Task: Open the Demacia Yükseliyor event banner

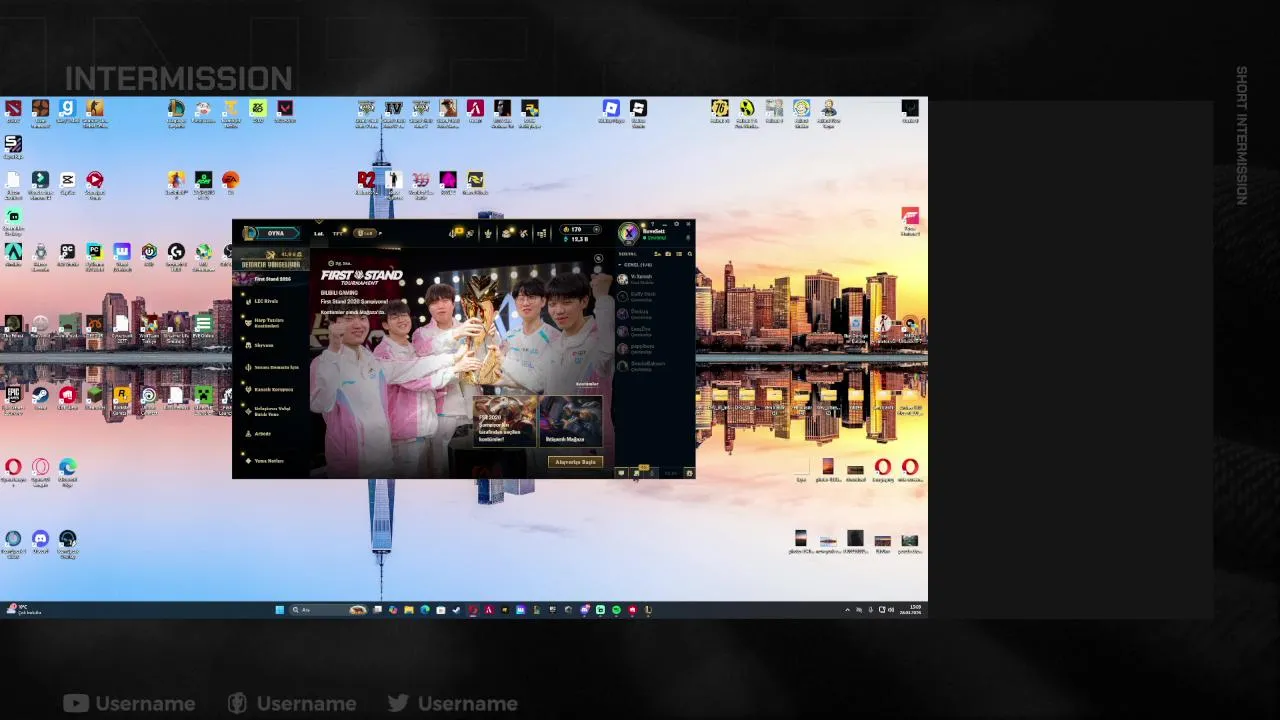Action: (271, 261)
